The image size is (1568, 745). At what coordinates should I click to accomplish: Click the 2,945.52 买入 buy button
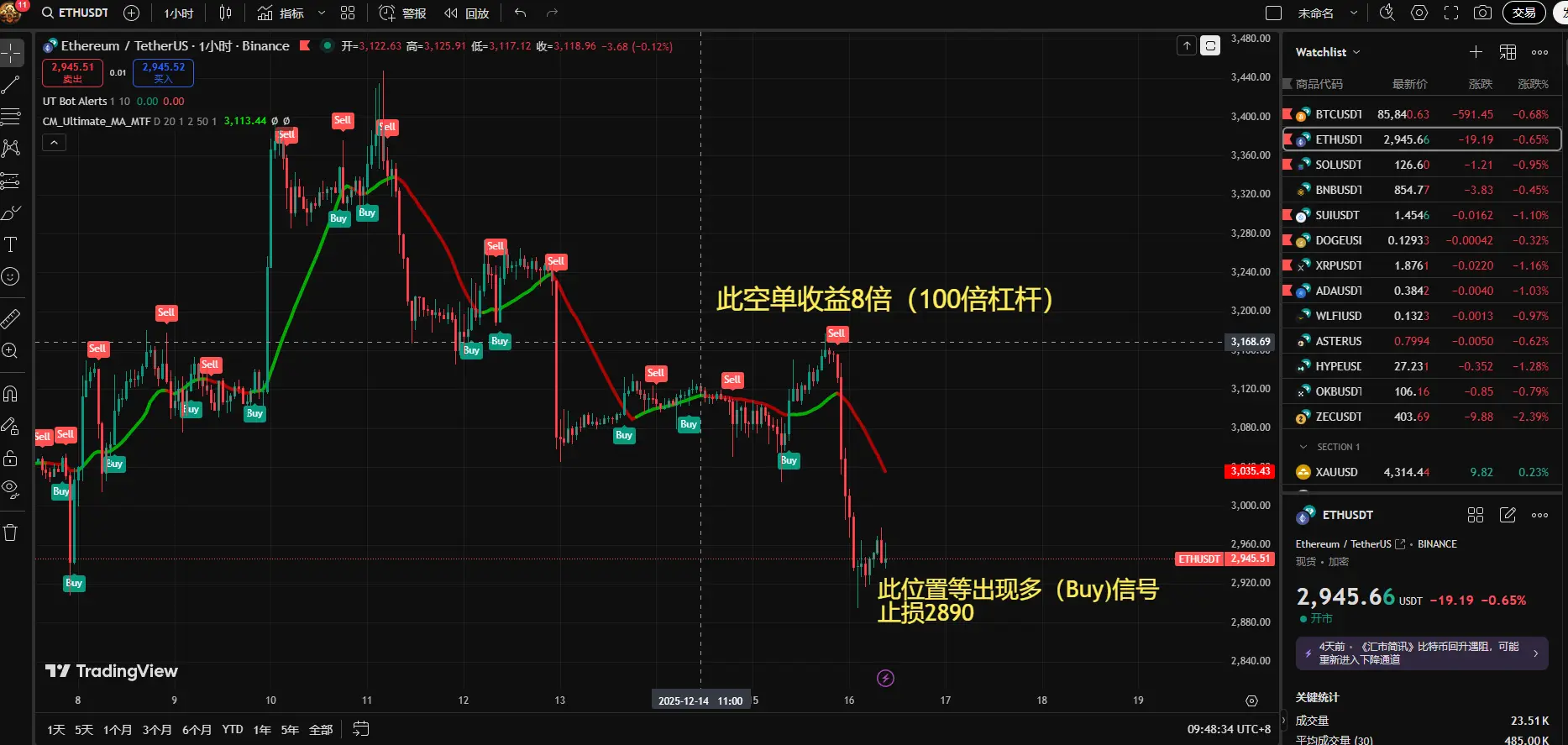(x=163, y=72)
